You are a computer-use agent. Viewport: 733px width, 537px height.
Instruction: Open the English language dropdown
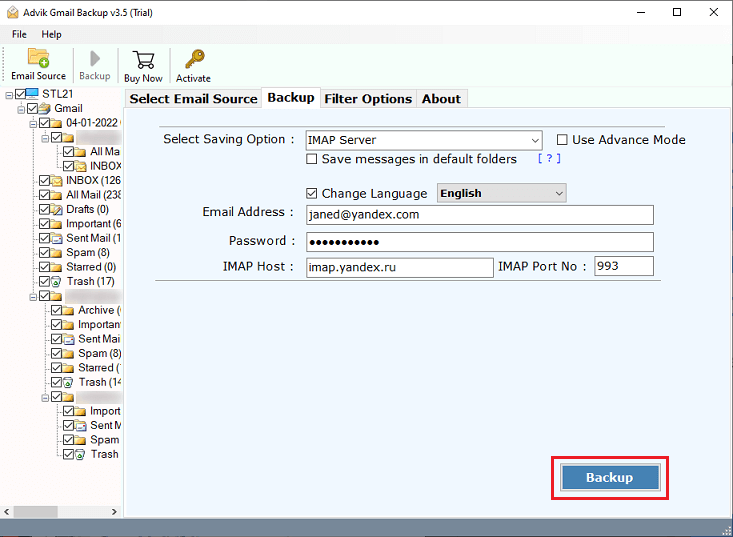tap(502, 193)
